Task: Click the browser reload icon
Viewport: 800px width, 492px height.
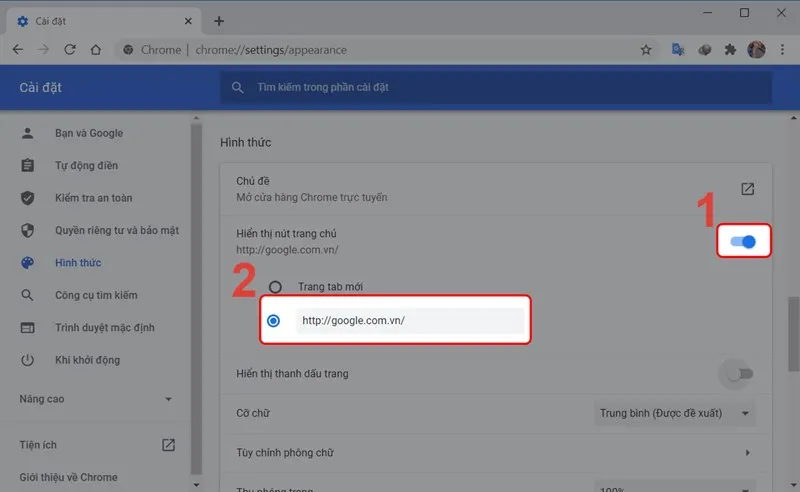Action: tap(69, 49)
